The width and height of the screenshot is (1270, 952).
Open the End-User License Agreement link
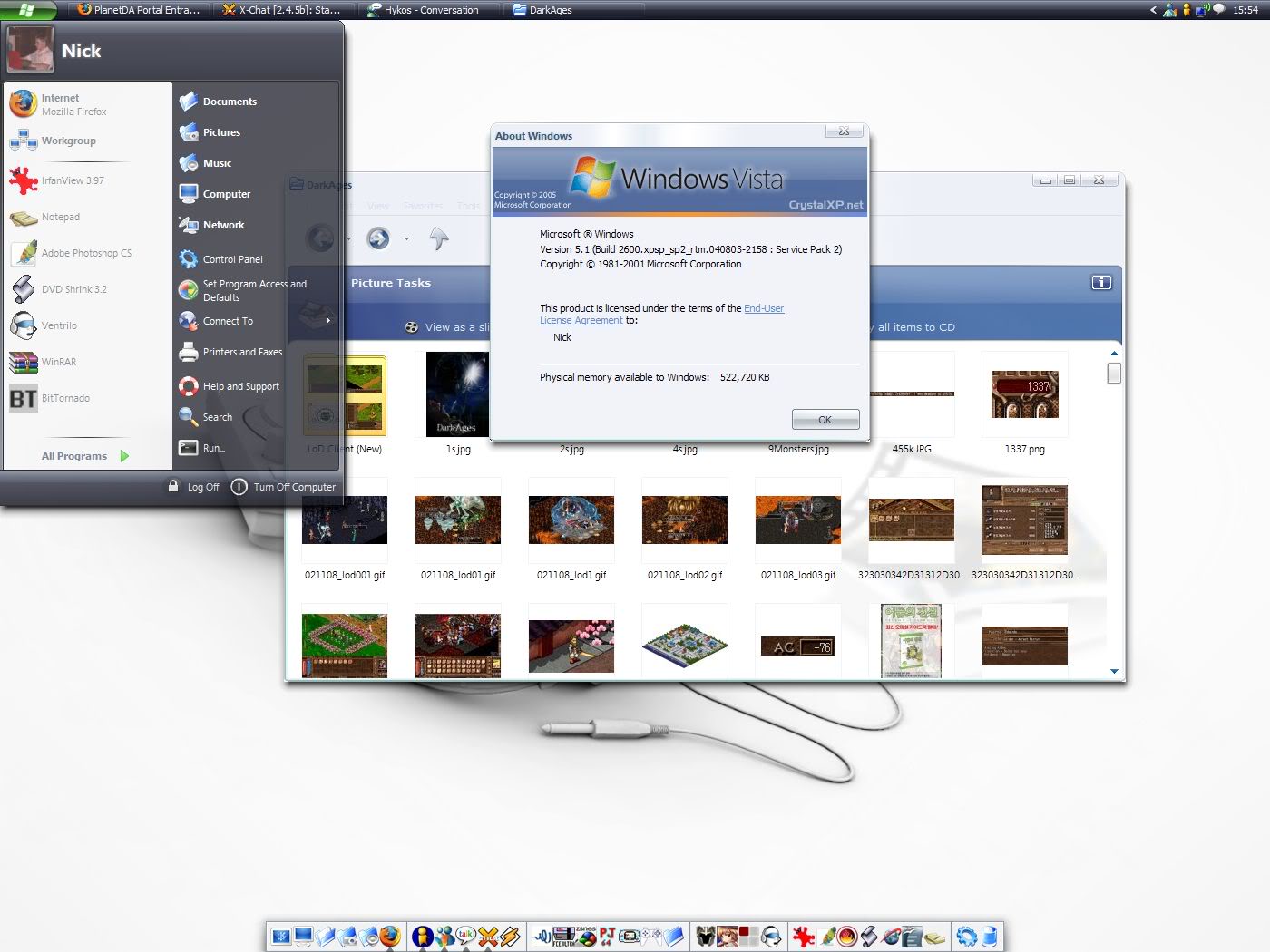coord(662,315)
